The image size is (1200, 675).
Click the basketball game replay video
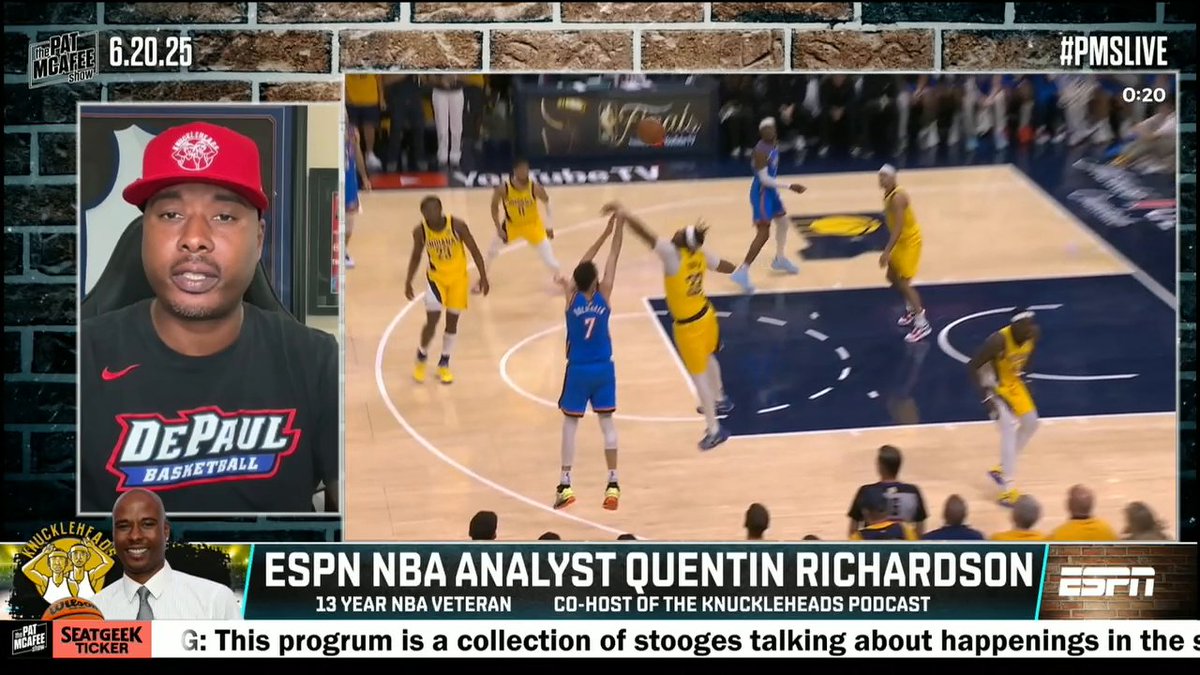761,307
